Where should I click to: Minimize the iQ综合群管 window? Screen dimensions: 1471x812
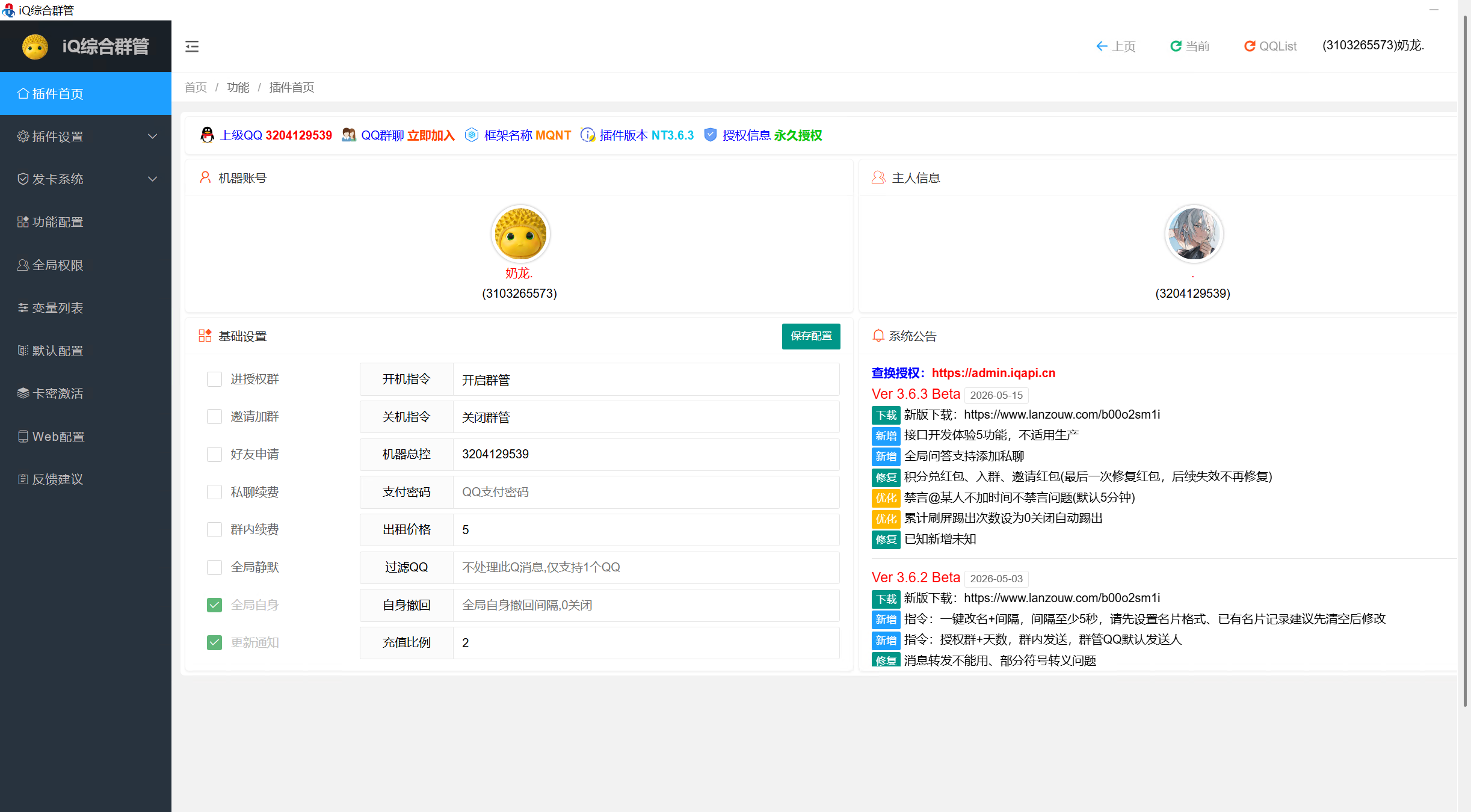click(x=1434, y=10)
